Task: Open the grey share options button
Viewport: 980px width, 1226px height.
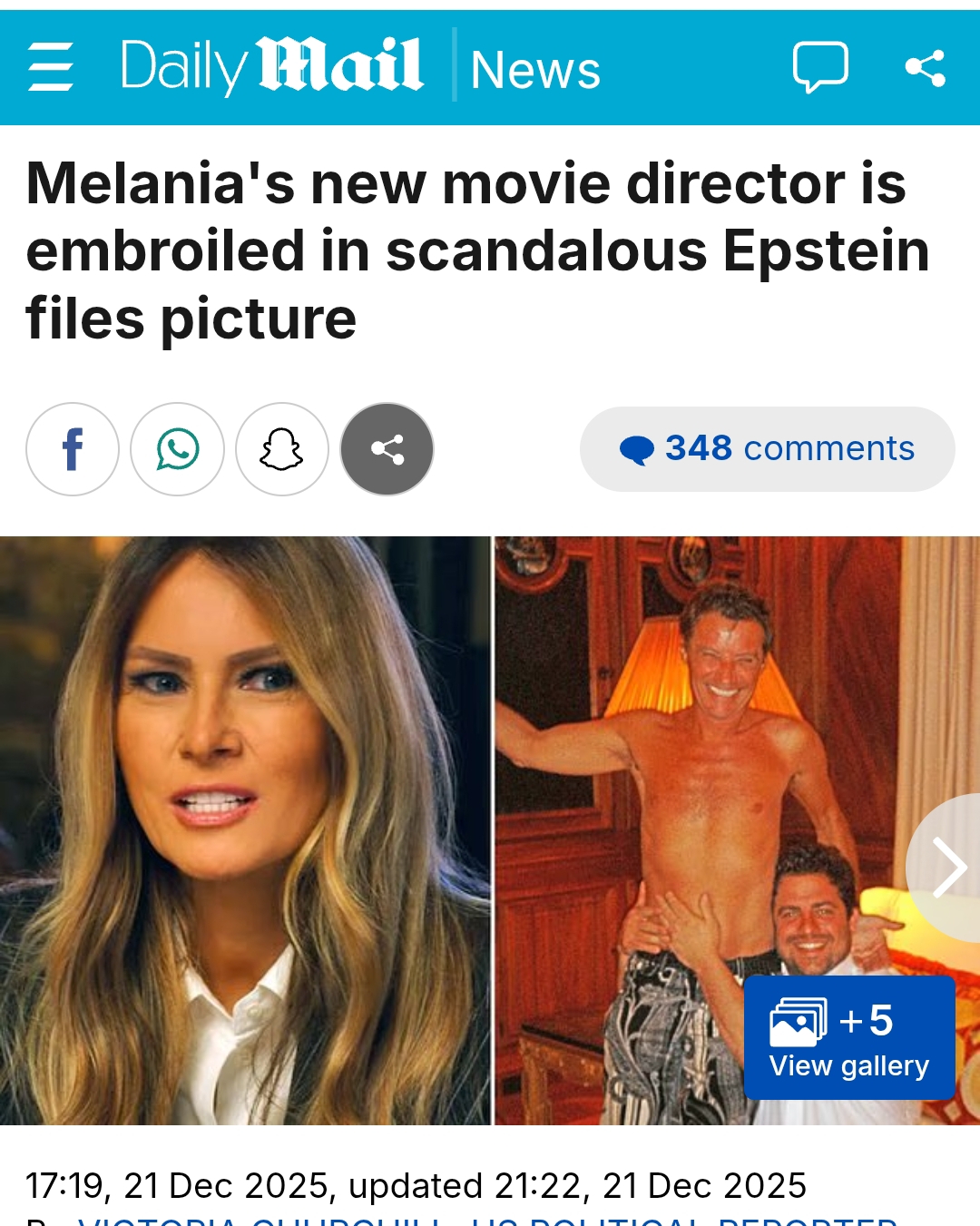Action: [x=387, y=449]
